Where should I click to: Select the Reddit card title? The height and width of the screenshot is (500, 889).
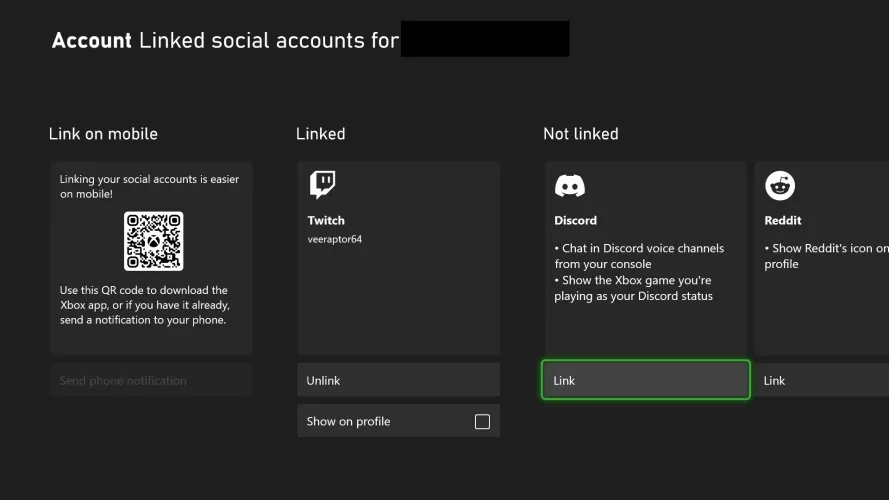point(783,220)
